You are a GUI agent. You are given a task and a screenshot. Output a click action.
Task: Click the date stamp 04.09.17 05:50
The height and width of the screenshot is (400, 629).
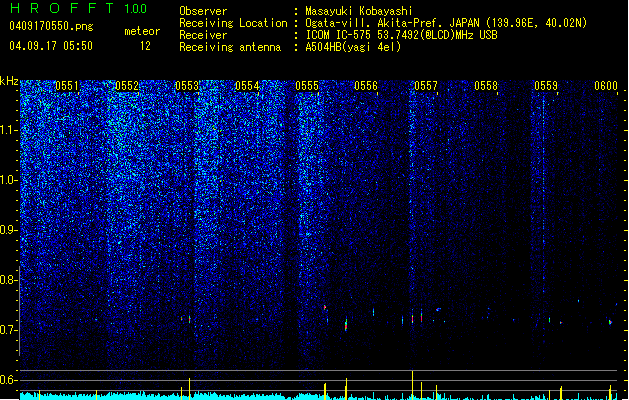(51, 46)
